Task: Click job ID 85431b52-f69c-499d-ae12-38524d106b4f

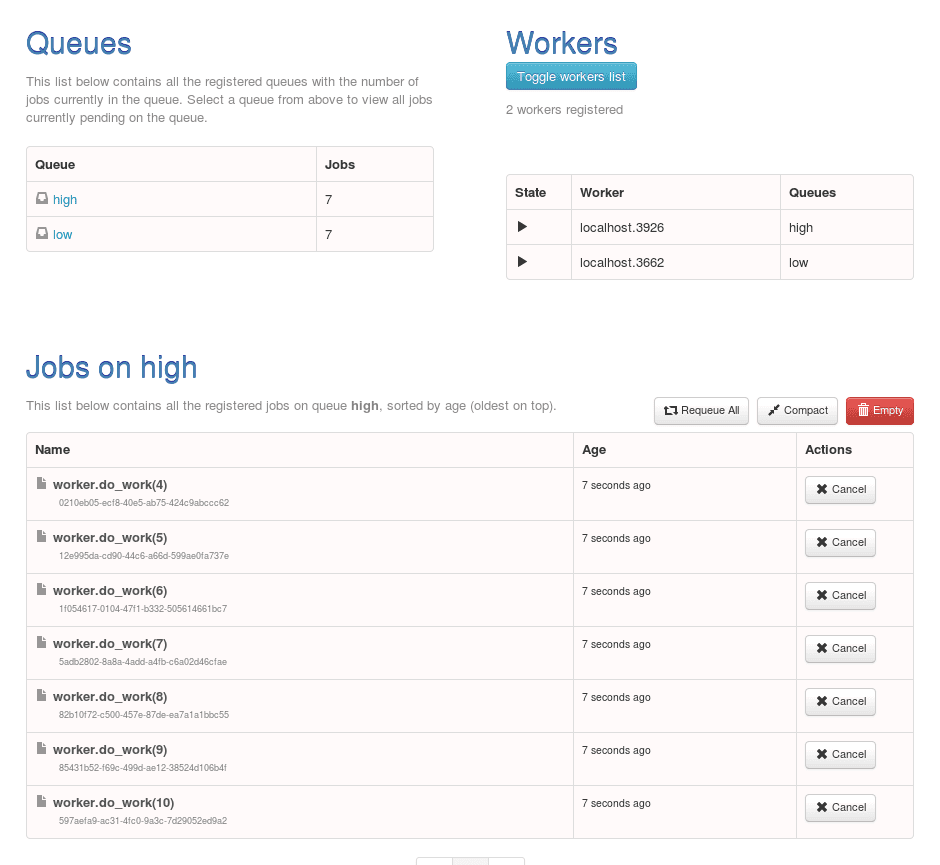Action: point(143,767)
